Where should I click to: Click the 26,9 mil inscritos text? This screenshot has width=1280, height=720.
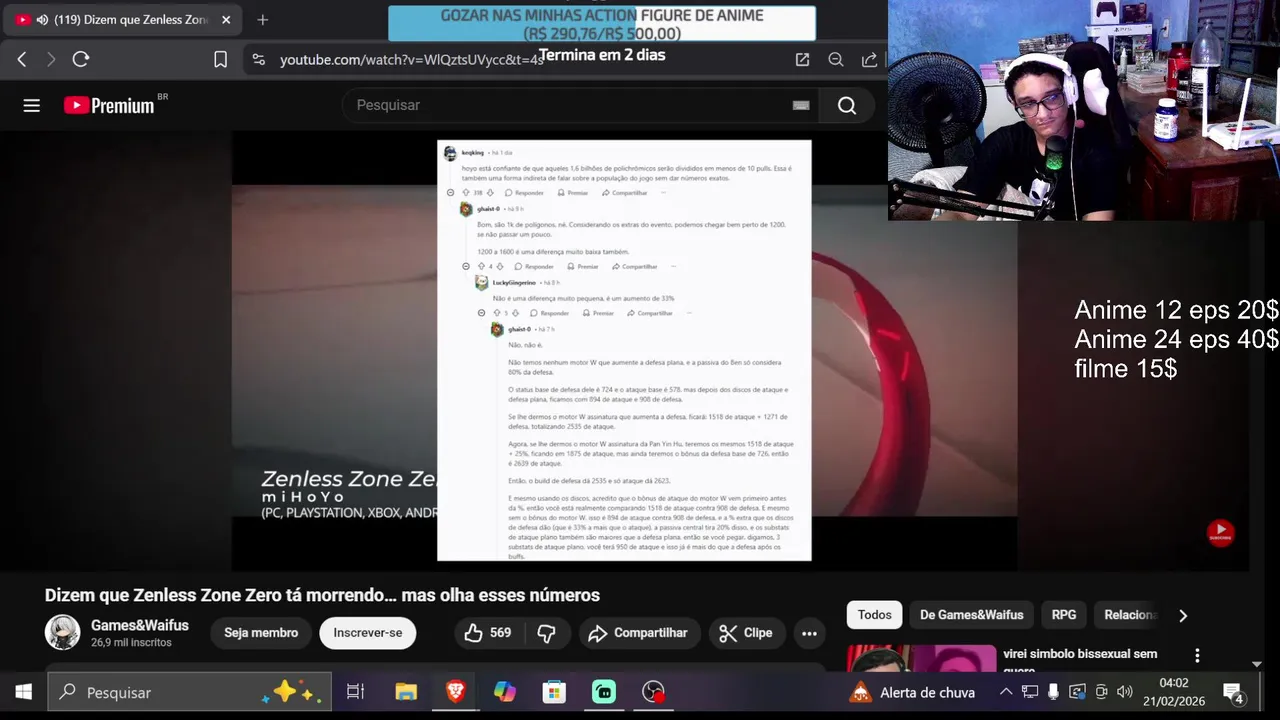[x=131, y=643]
